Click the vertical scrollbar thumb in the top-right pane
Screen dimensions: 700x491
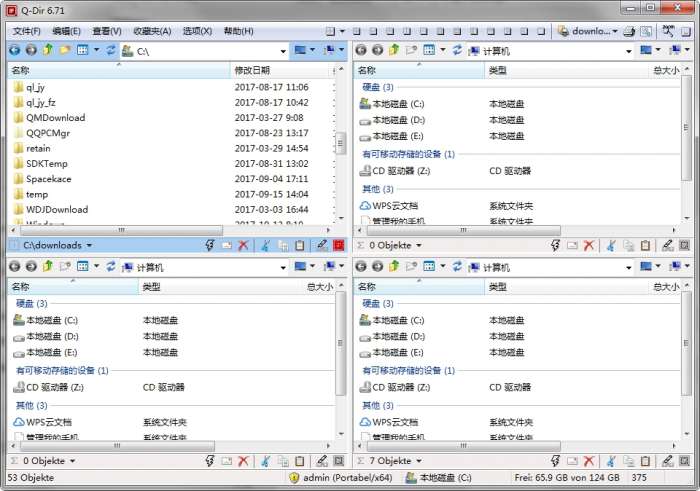click(x=686, y=128)
